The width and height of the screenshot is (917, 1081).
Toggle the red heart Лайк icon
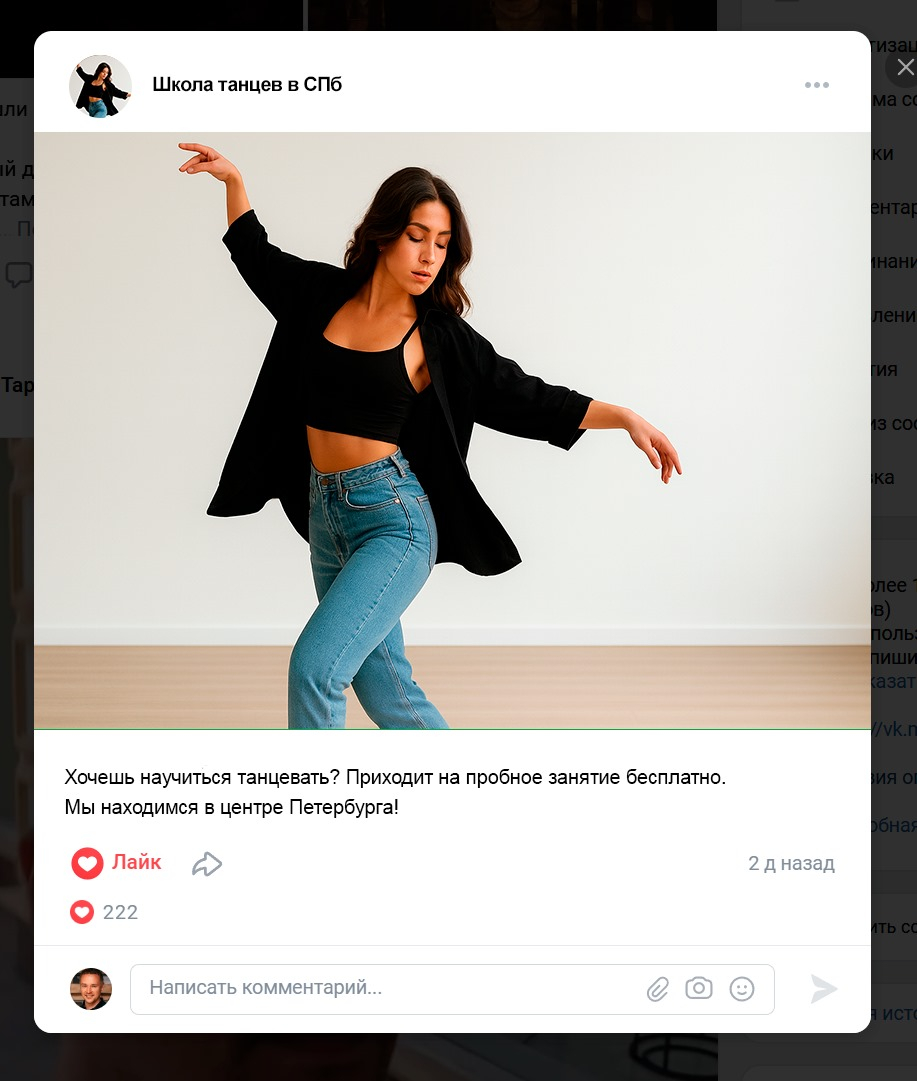(x=88, y=862)
